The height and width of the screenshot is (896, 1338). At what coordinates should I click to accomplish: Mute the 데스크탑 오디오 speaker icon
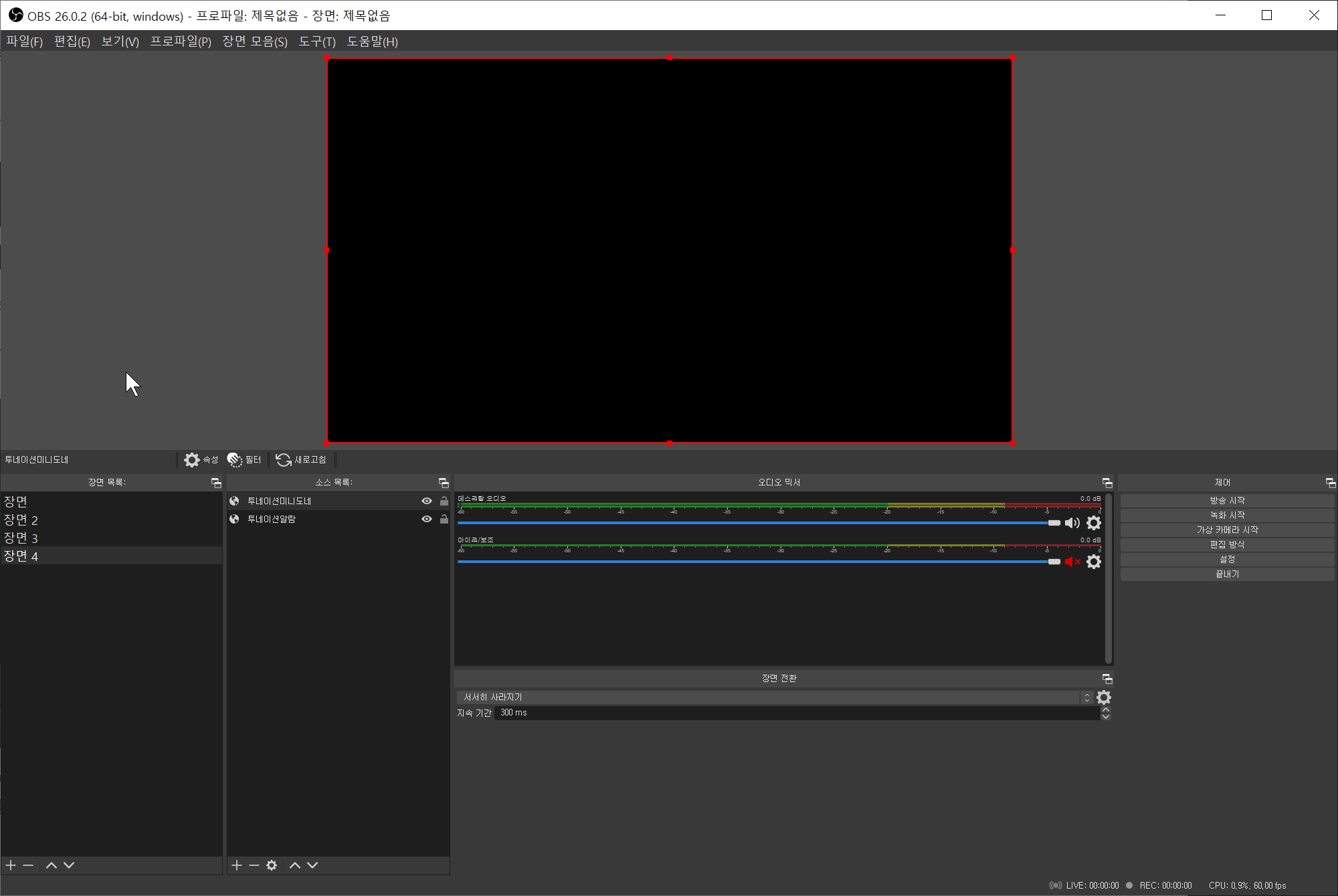1072,523
